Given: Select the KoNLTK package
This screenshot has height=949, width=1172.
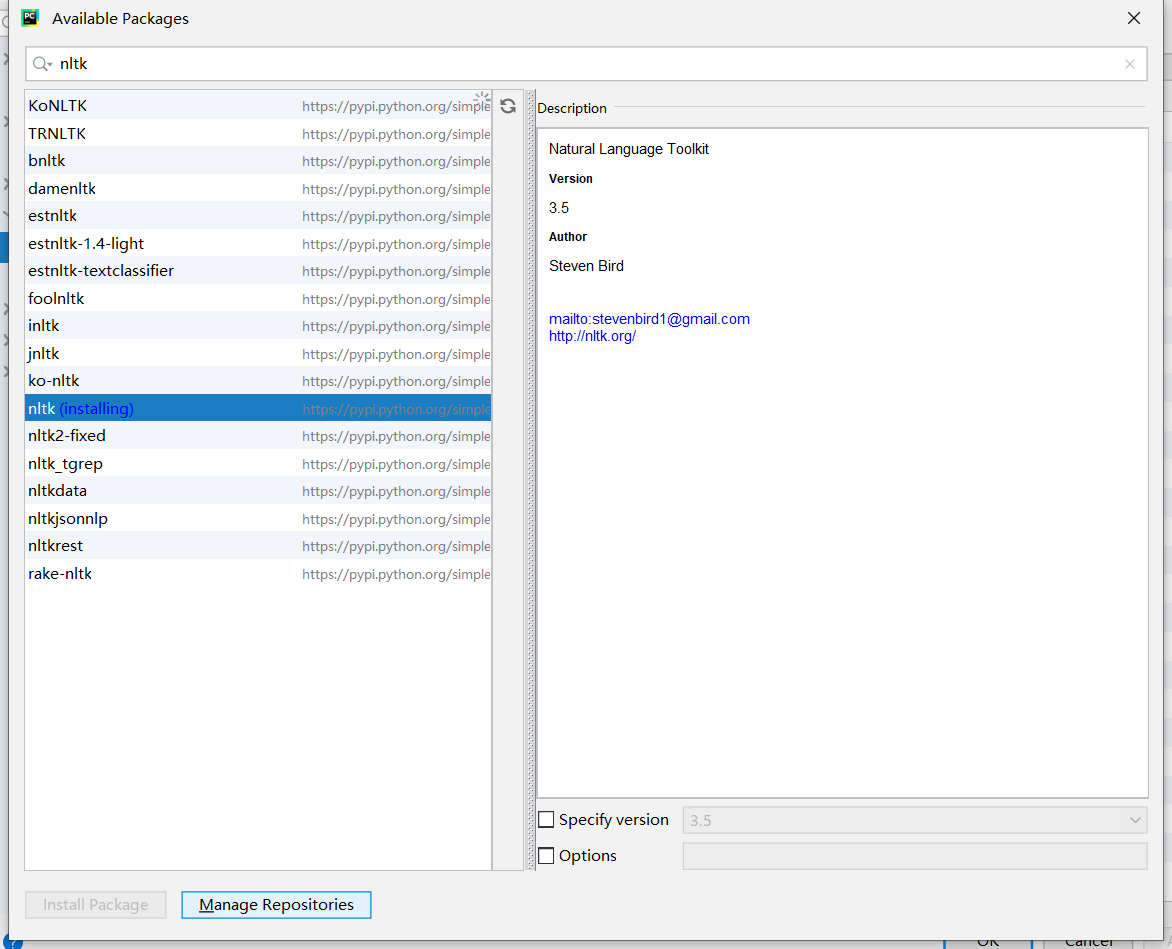Looking at the screenshot, I should [258, 105].
